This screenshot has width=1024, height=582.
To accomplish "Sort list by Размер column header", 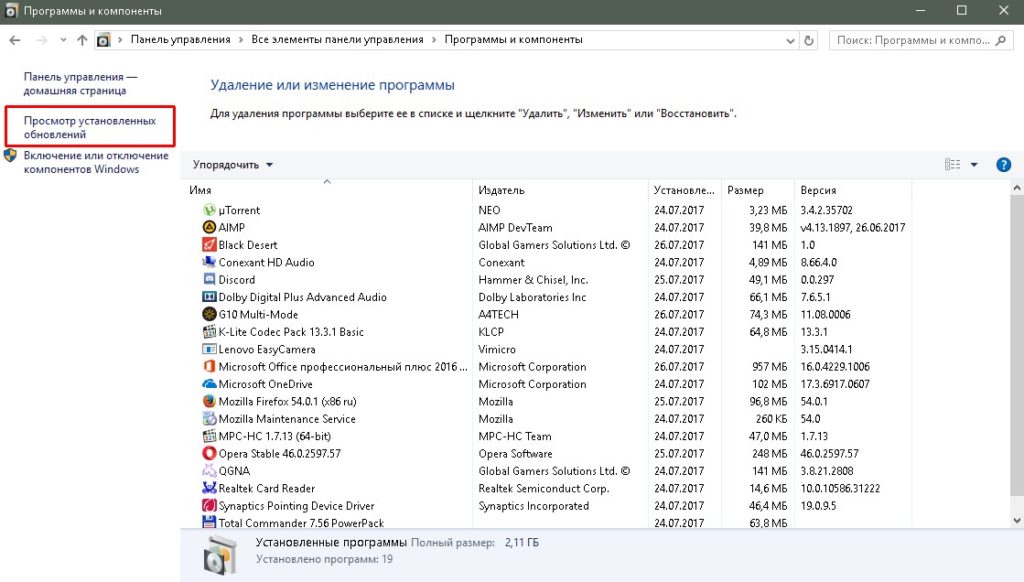I will pyautogui.click(x=745, y=190).
